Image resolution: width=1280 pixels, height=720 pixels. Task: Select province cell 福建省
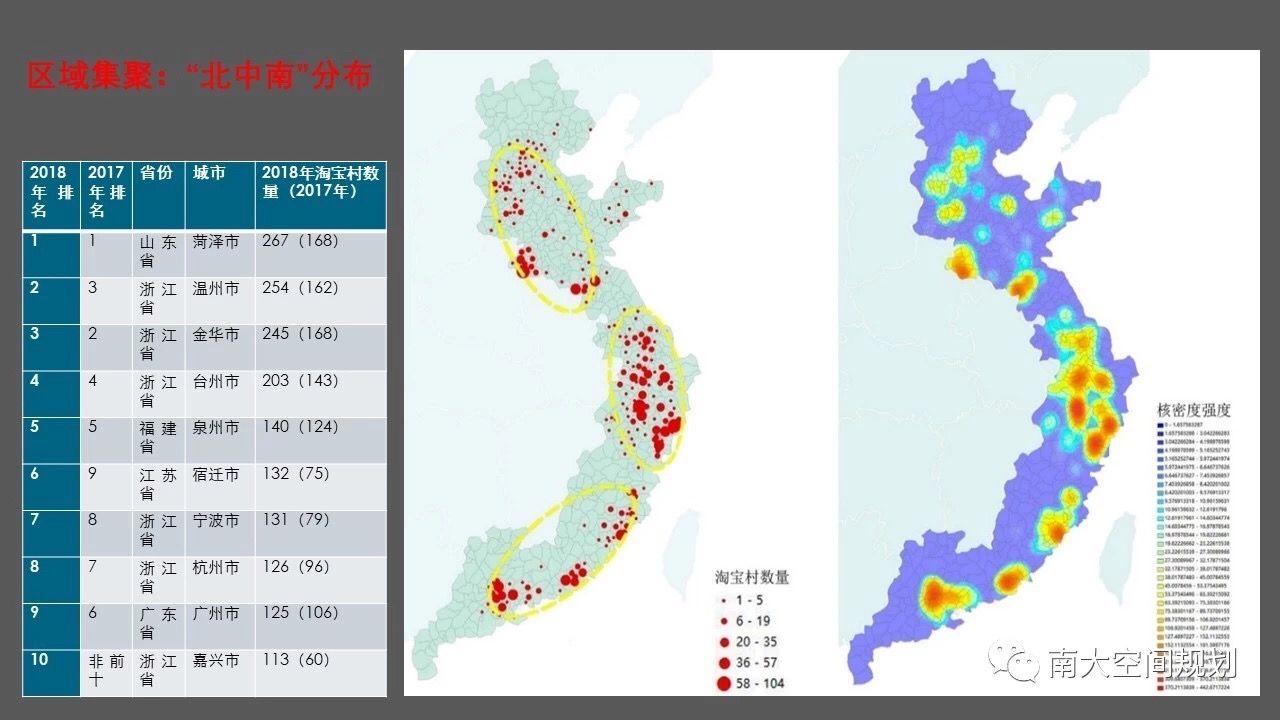tap(158, 440)
